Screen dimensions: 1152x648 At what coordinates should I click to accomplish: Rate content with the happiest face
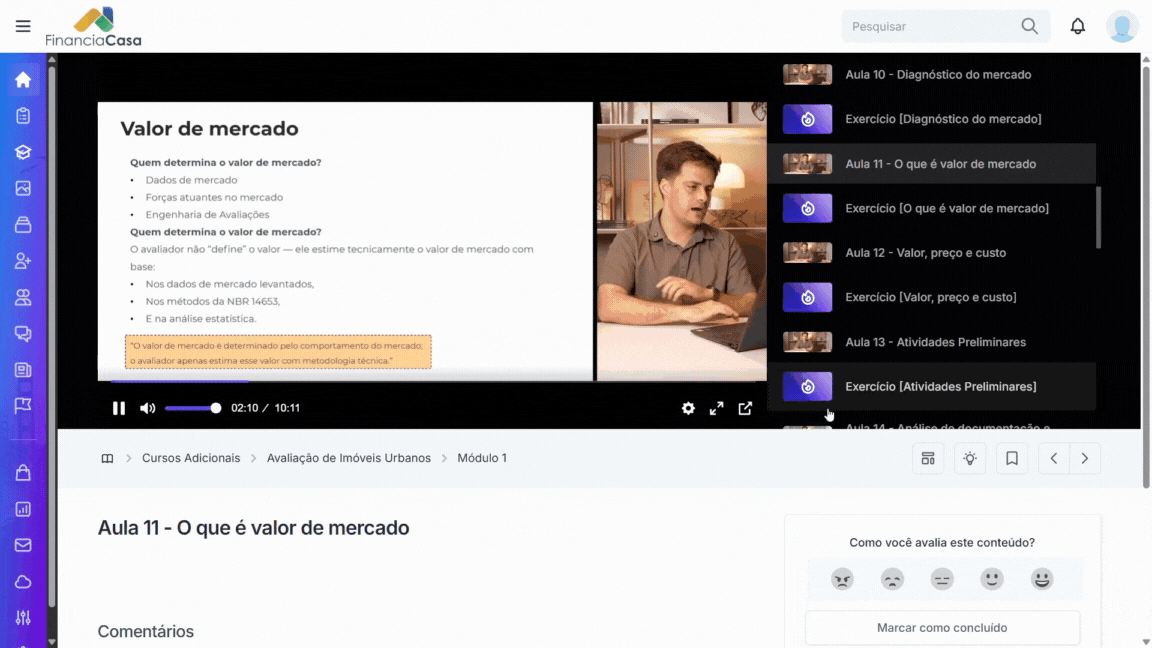[1042, 579]
